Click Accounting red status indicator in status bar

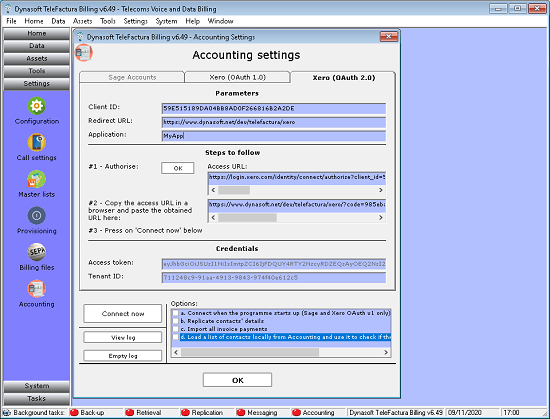[x=296, y=413]
